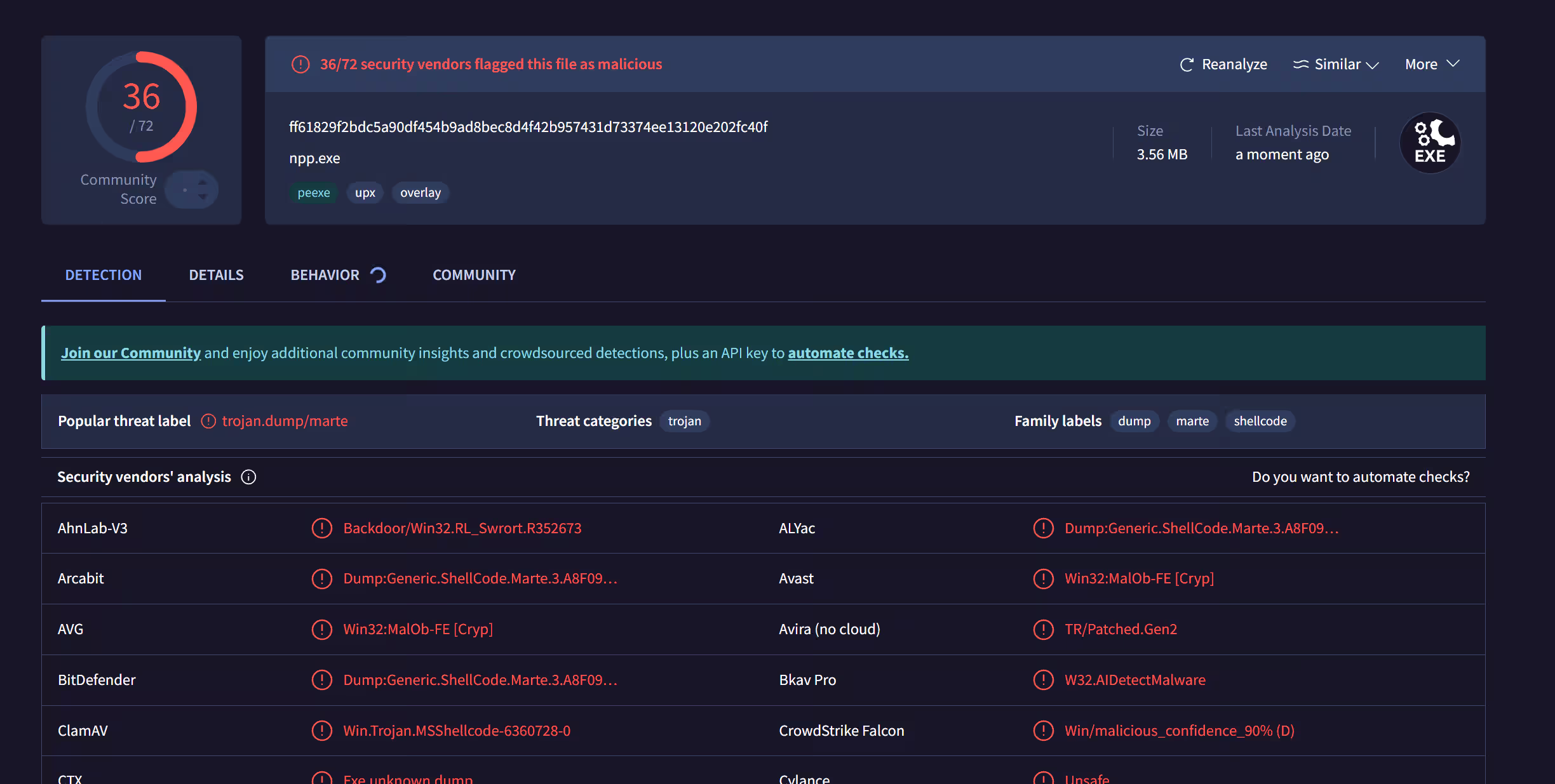The image size is (1555, 784).
Task: Follow the Join our Community link
Action: [x=131, y=354]
